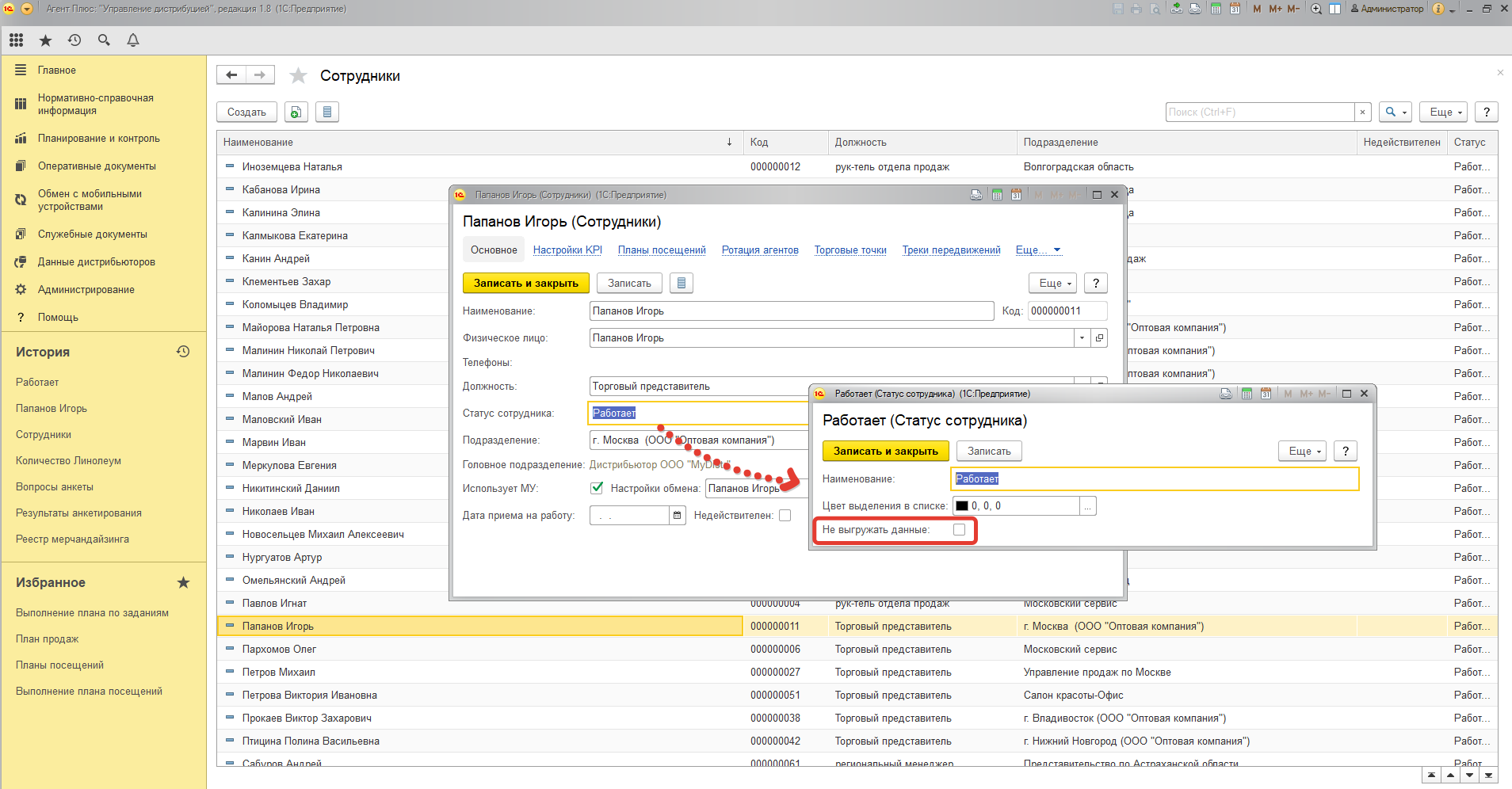Click the back arrow in Сотрудники list
This screenshot has width=1512, height=789.
pyautogui.click(x=231, y=74)
